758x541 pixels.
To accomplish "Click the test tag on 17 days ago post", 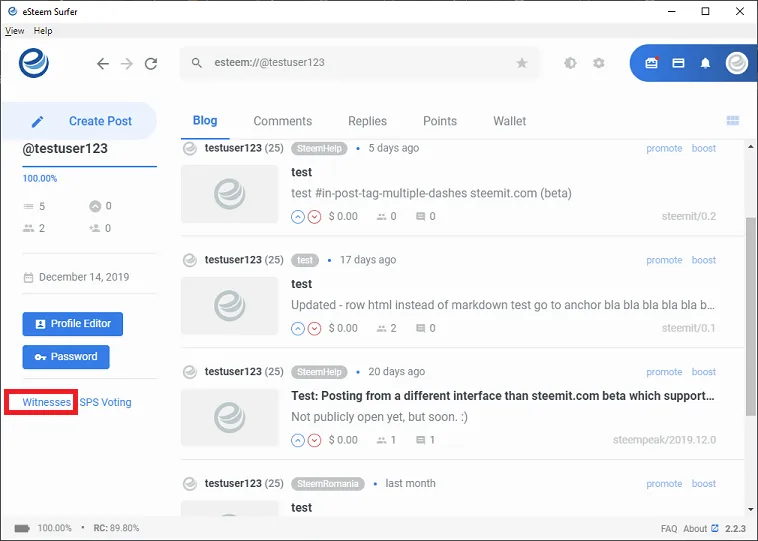I will [305, 260].
